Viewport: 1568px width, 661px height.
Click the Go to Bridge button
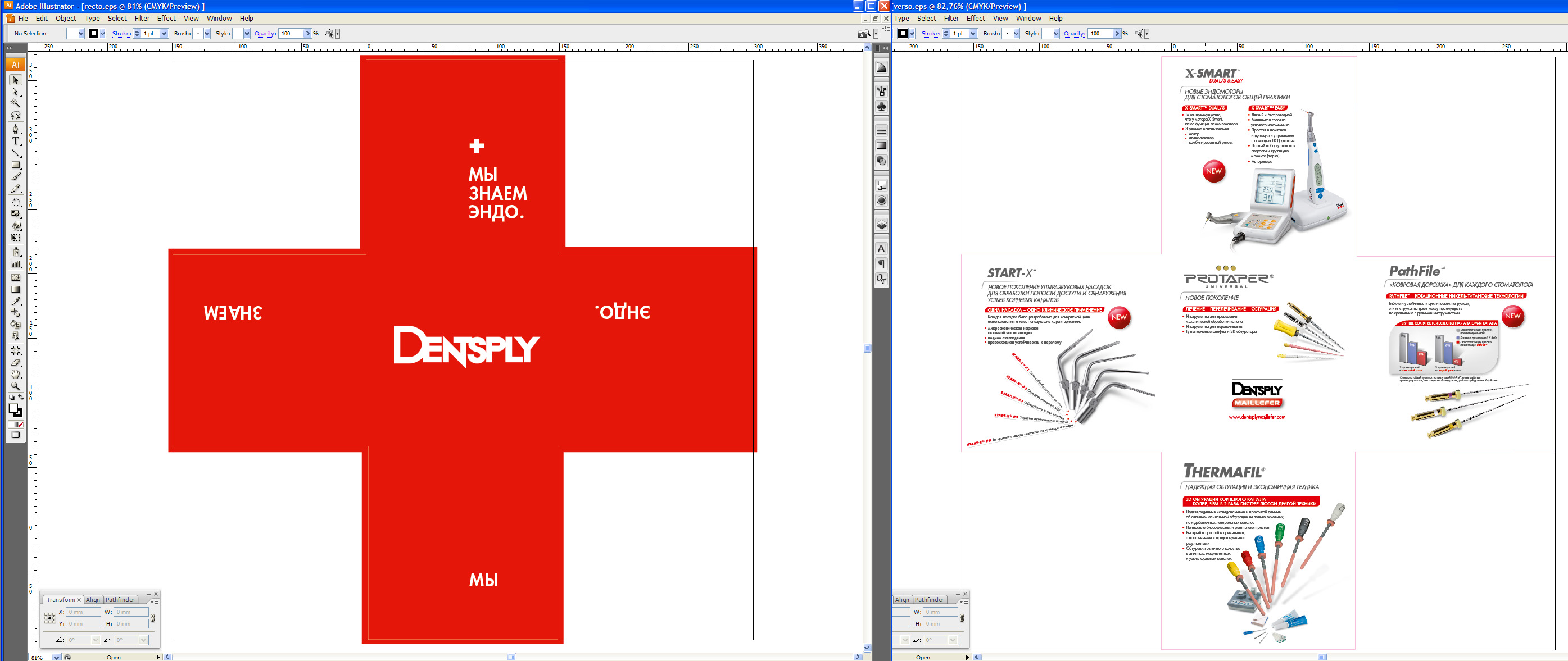863,34
